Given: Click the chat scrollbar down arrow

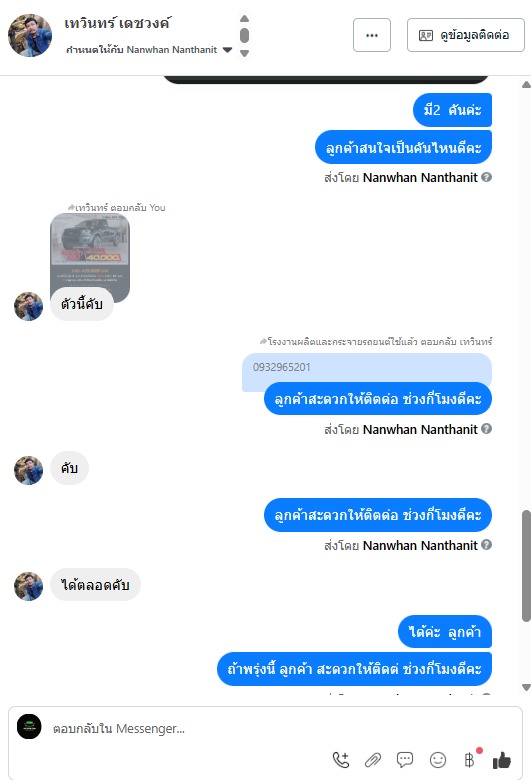Looking at the screenshot, I should click(526, 687).
